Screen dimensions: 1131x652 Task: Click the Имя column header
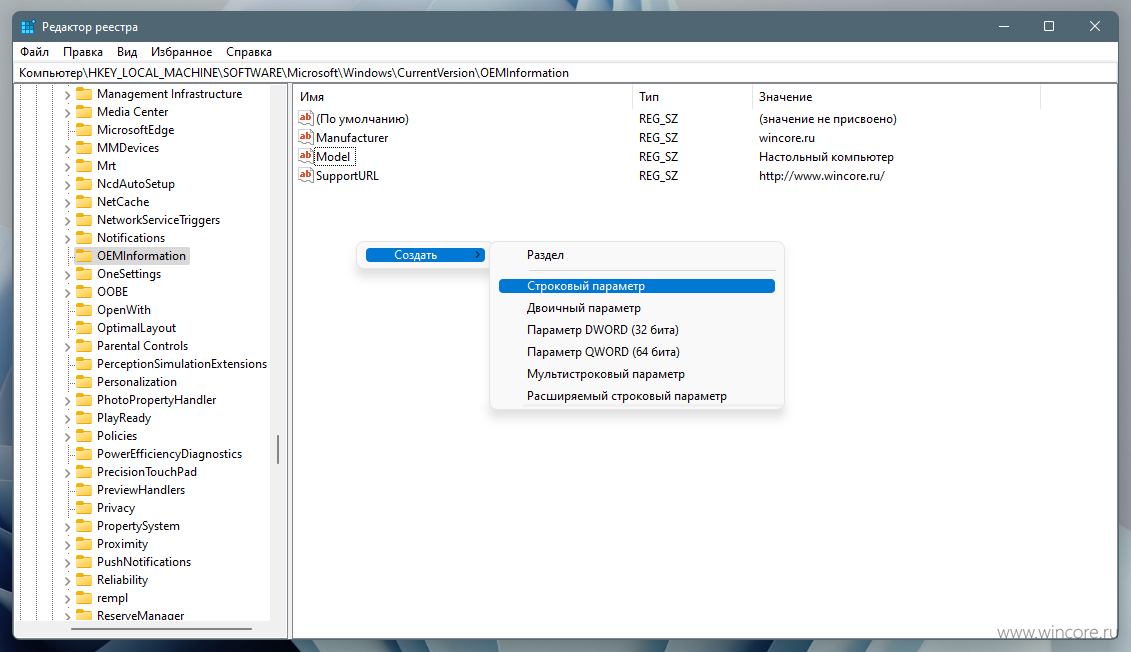463,97
